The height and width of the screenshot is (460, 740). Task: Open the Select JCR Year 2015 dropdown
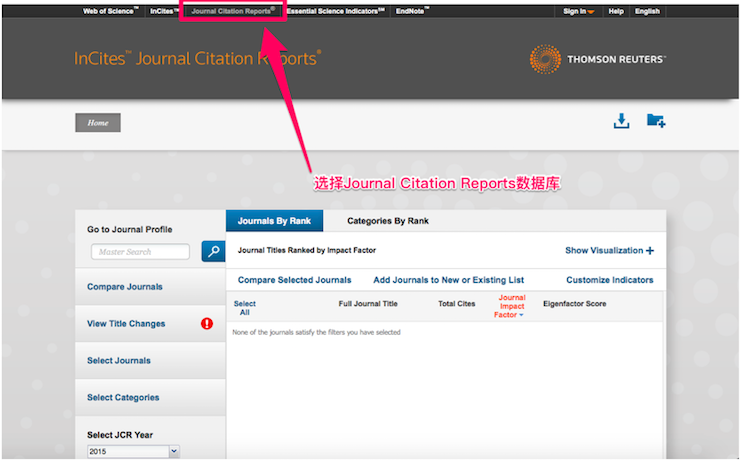133,452
